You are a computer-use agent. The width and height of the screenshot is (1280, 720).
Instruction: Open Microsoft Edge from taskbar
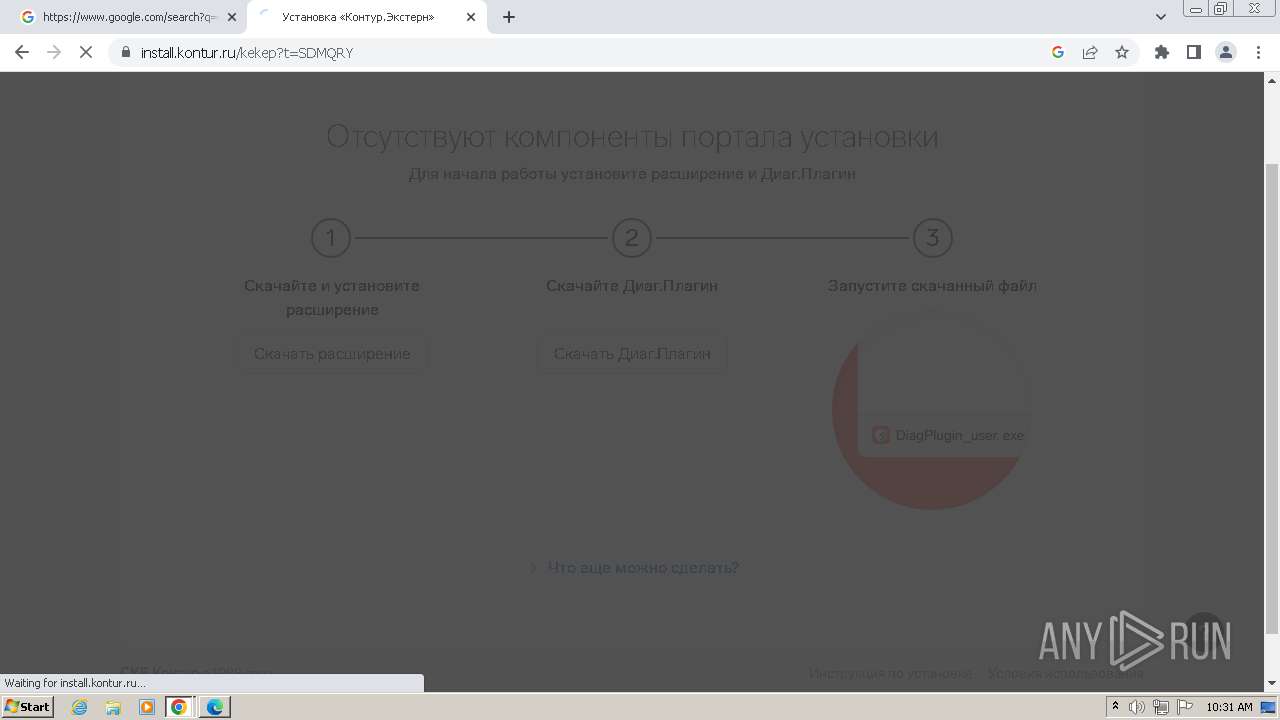click(x=215, y=707)
